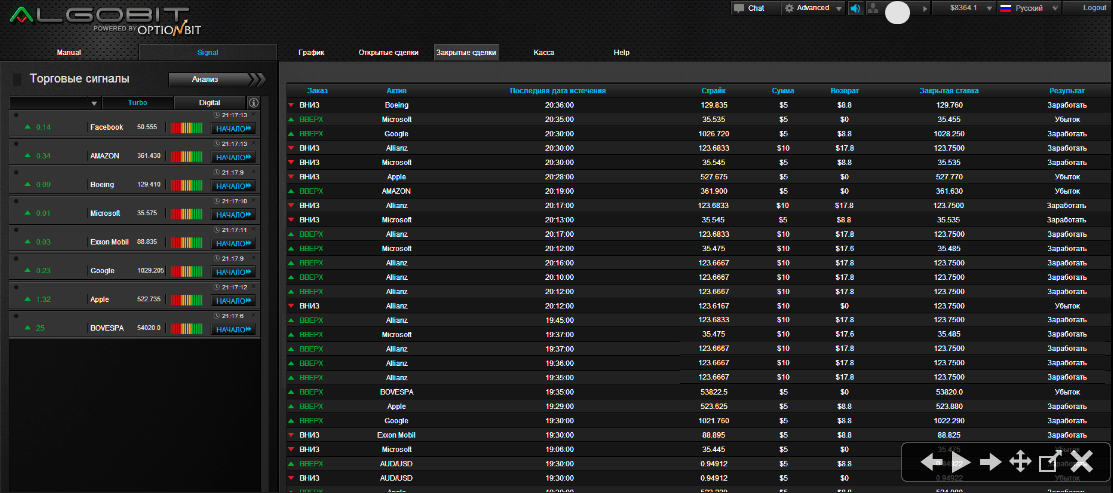
Task: Dismiss the Microsoft signal with its X
Action: click(x=254, y=201)
